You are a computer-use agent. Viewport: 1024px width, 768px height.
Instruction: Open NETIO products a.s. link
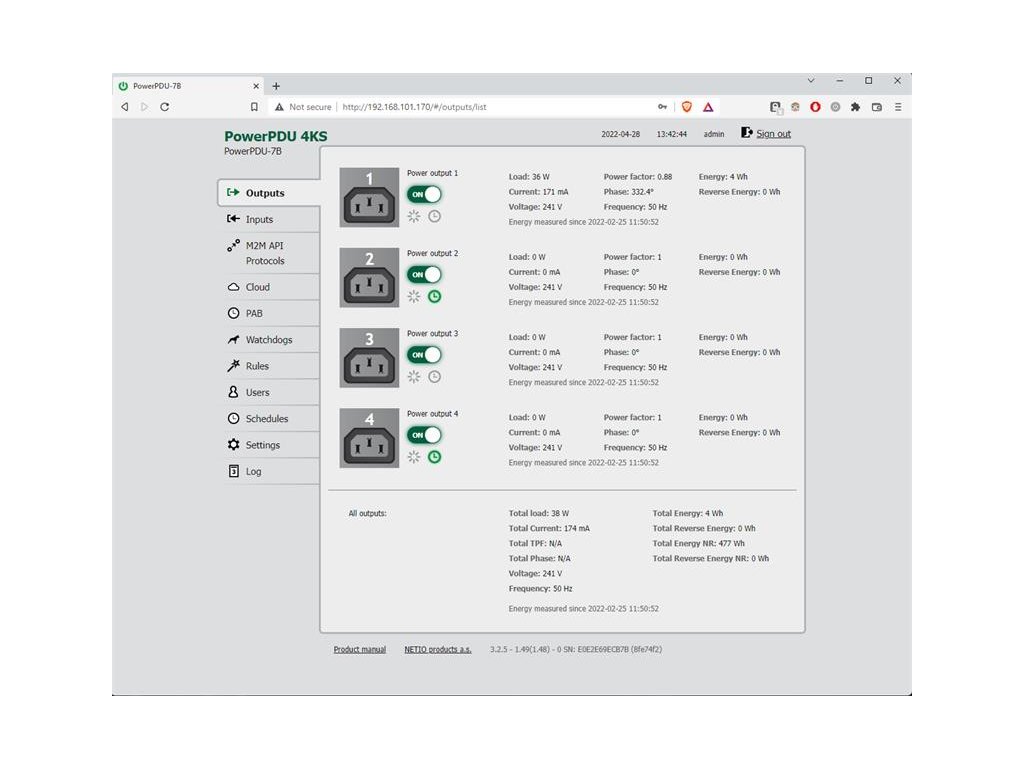click(438, 649)
